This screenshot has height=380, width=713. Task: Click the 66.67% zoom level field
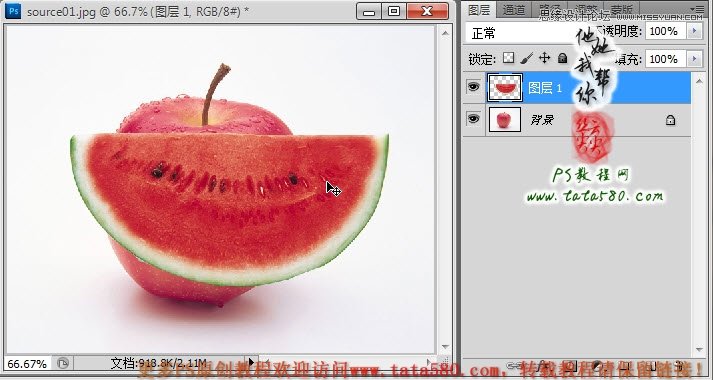27,364
